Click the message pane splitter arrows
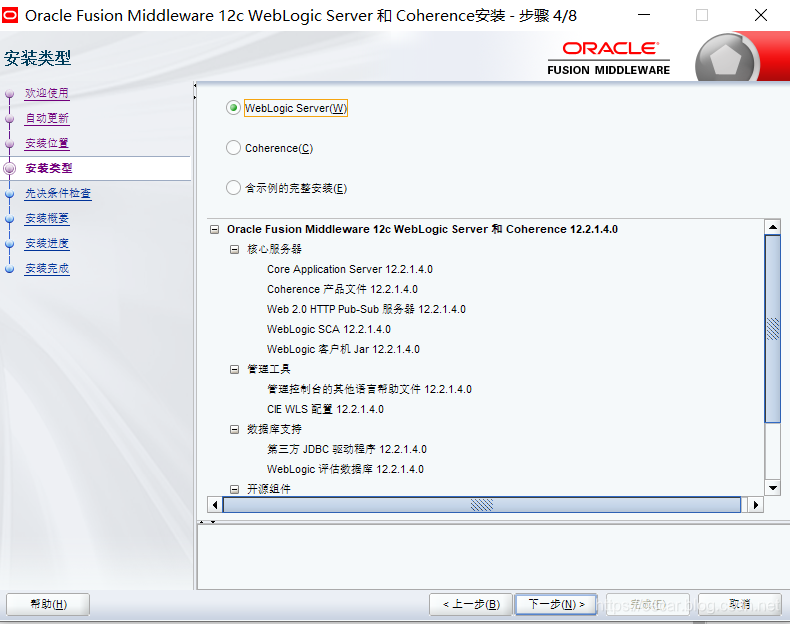The height and width of the screenshot is (624, 790). pos(207,522)
